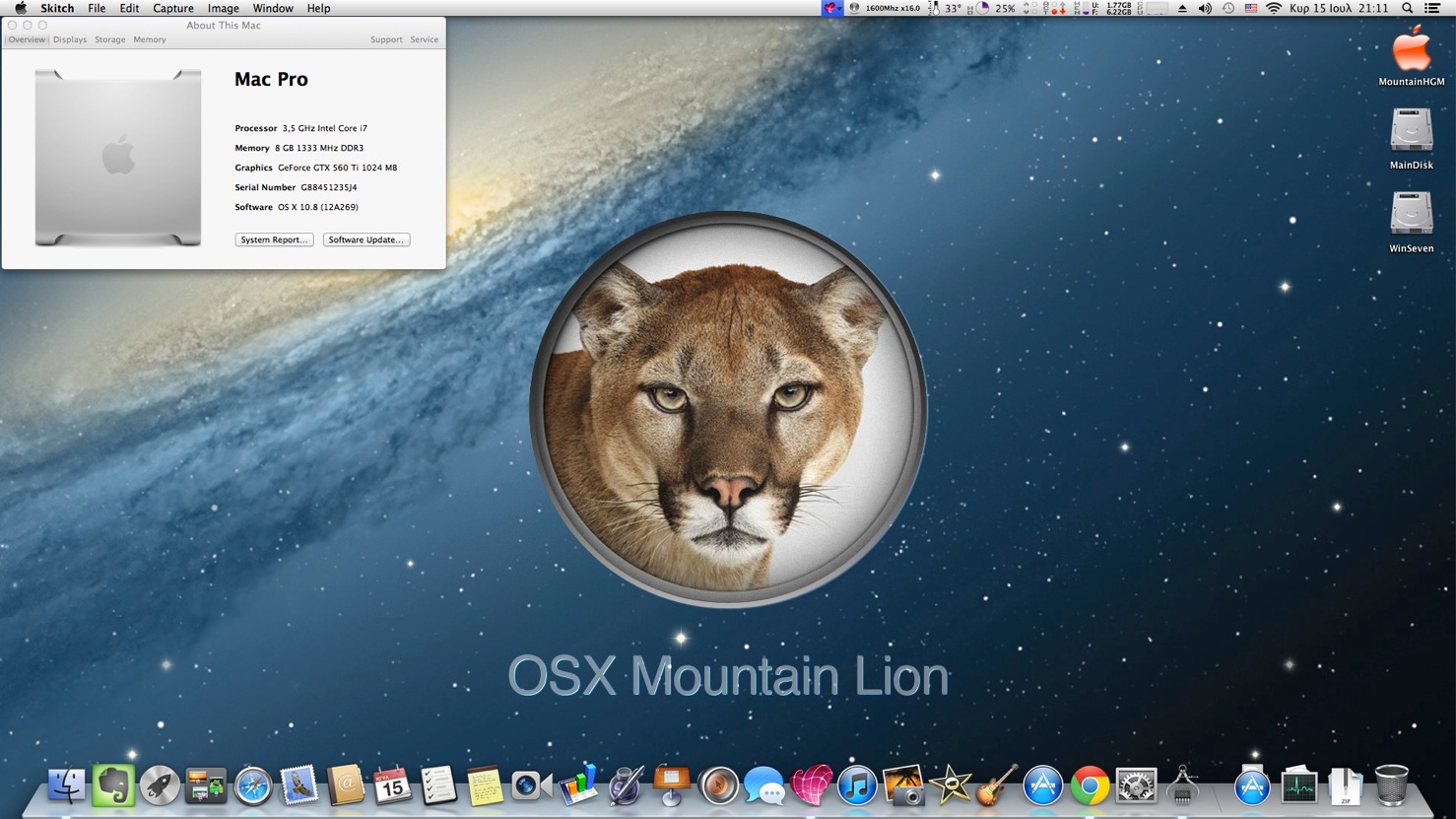Open WinSeven desktop drive
This screenshot has width=1456, height=819.
point(1412,223)
